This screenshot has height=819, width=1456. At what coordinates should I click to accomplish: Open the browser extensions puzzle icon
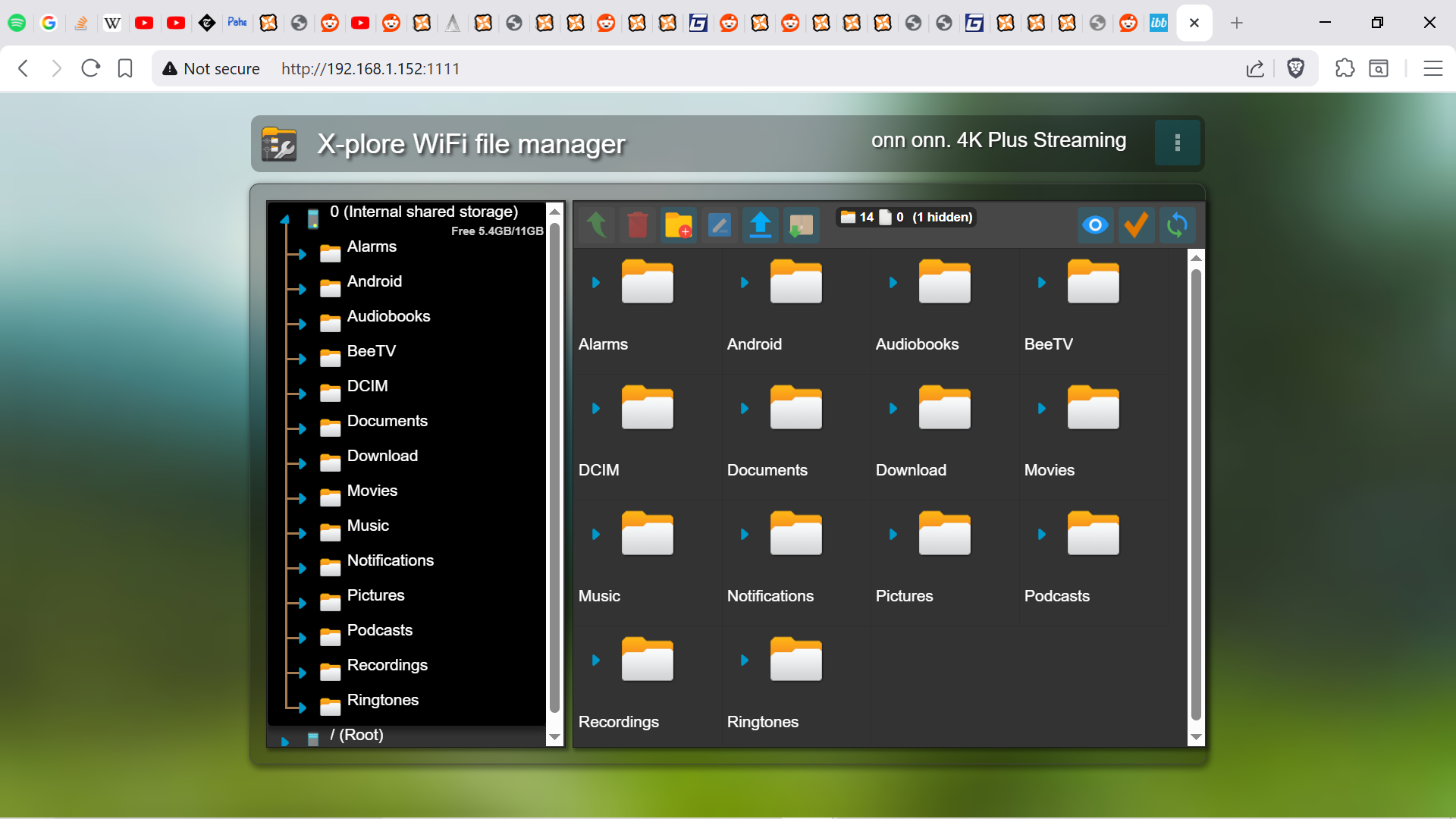[1345, 68]
